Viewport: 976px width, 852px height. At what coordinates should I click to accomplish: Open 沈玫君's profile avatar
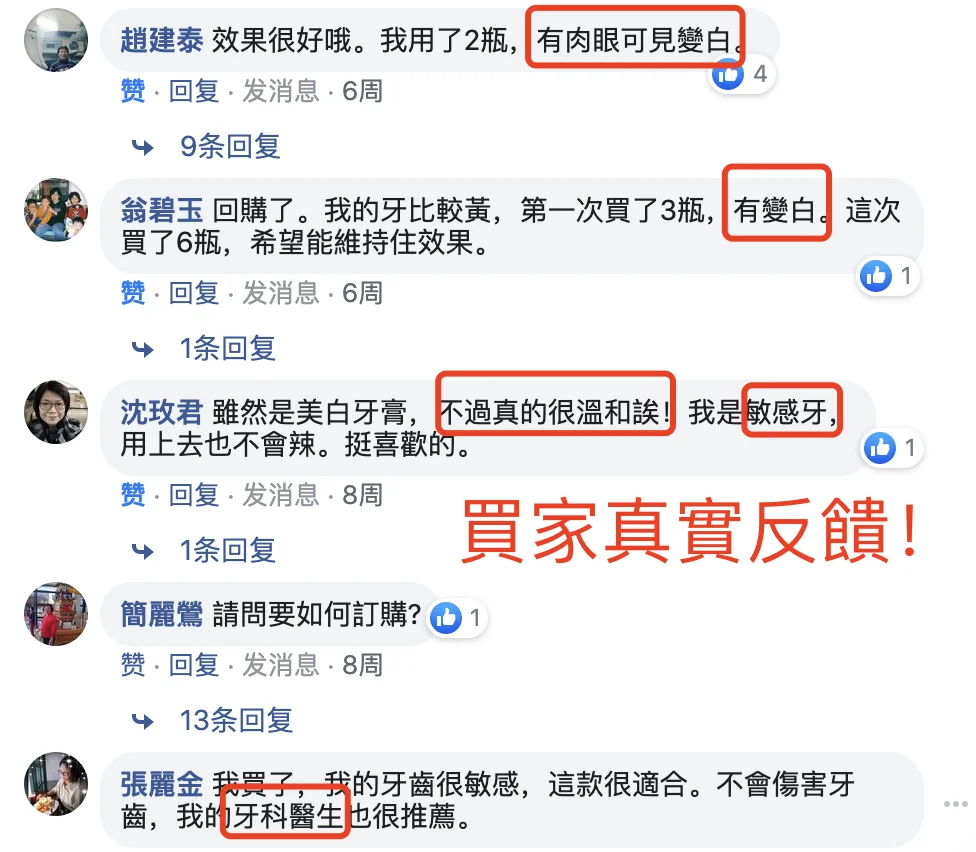point(56,412)
